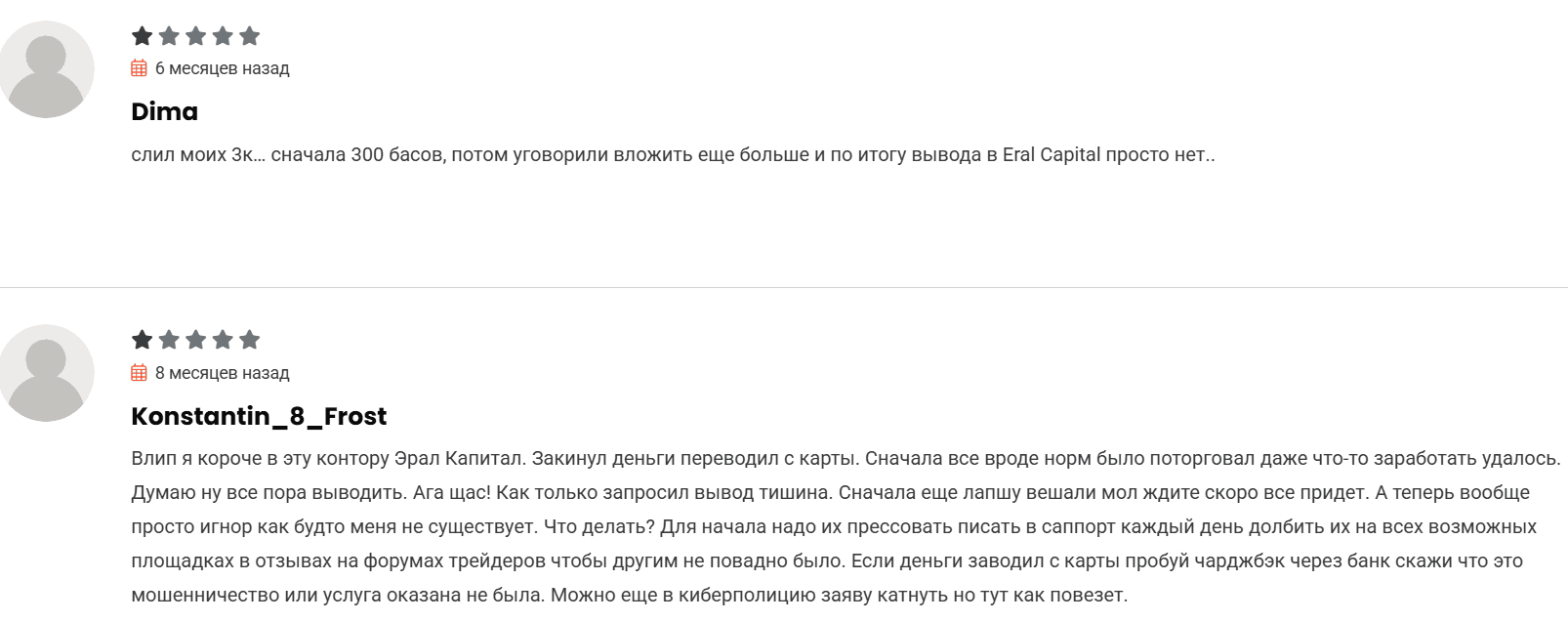Click the calendar icon beside '6 месяцев назад'

(x=139, y=68)
